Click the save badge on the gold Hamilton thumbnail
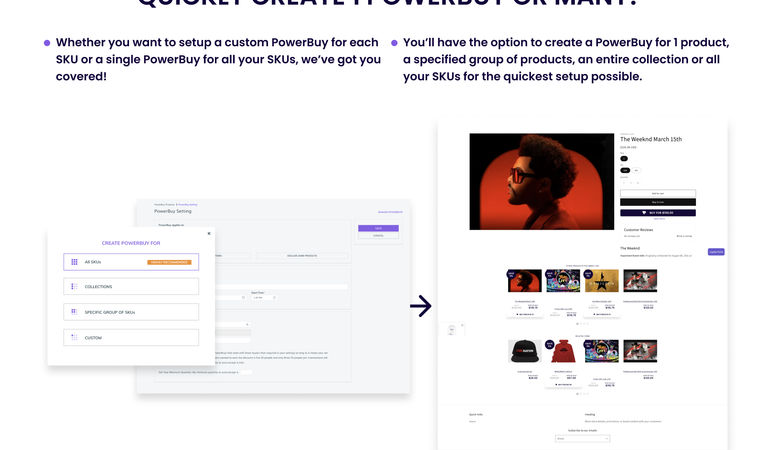The image size is (775, 450). (588, 273)
